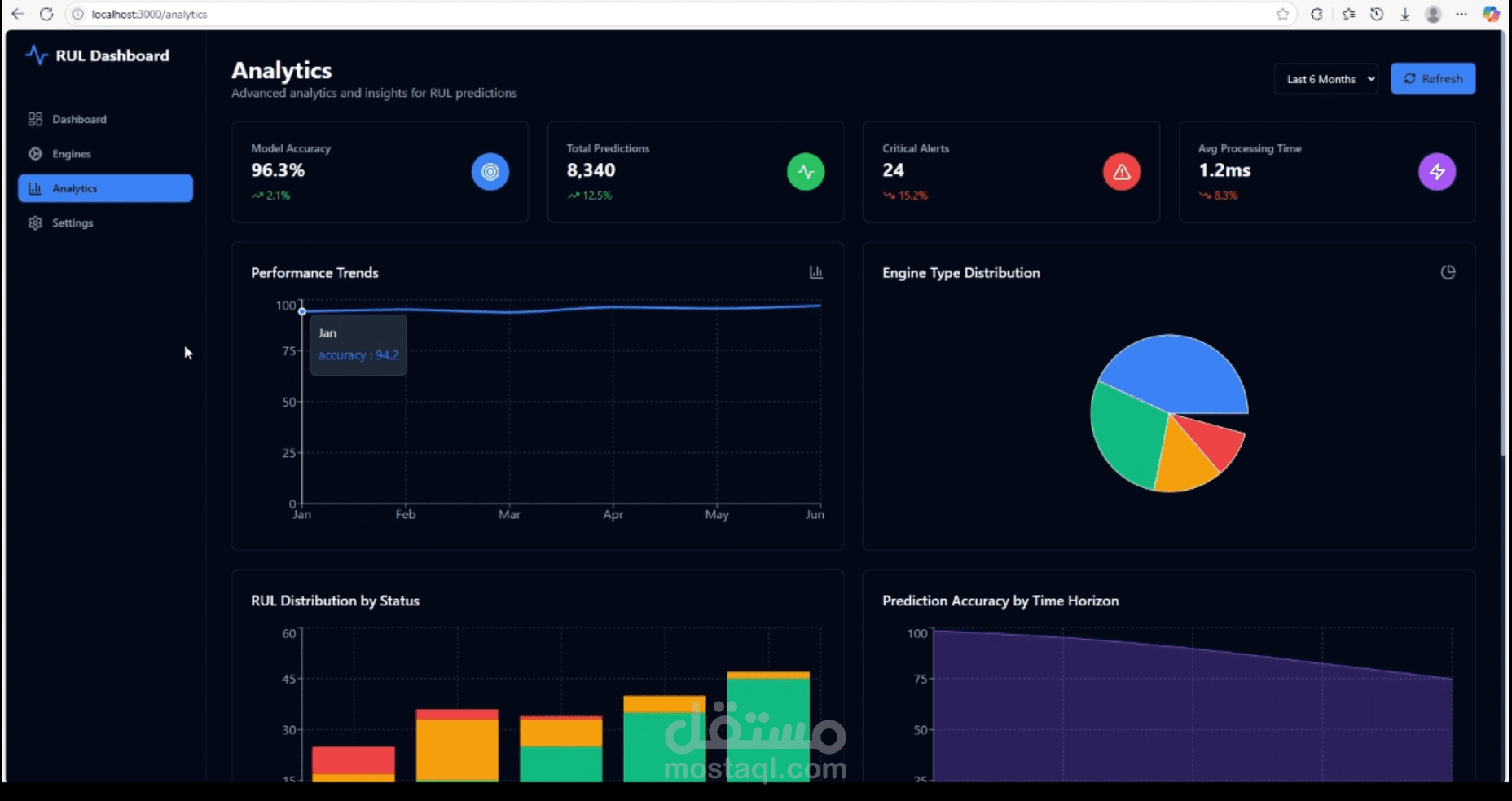Click the red Critical Alerts warning icon
The width and height of the screenshot is (1512, 801).
pos(1122,172)
